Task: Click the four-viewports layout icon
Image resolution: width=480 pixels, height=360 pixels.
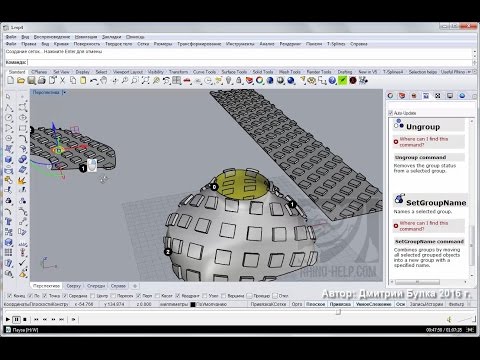Action: (177, 80)
